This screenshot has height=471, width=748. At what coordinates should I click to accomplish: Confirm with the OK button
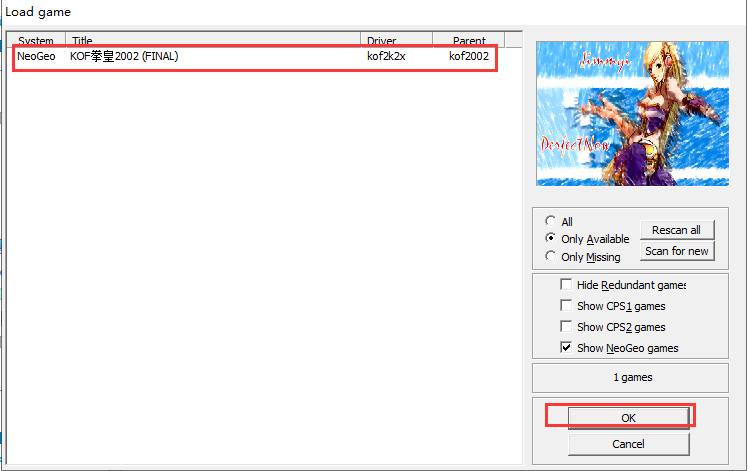coord(629,418)
